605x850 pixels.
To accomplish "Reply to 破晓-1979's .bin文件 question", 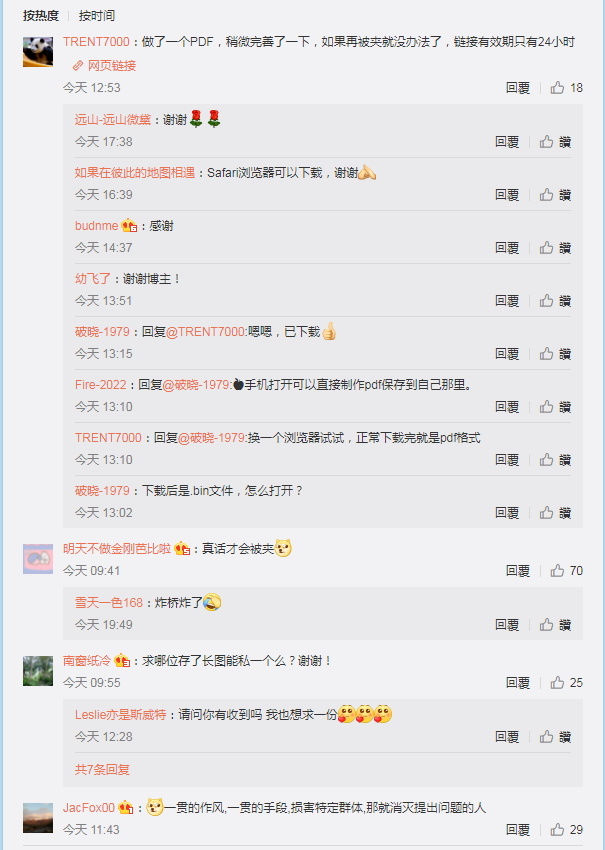I will 507,513.
